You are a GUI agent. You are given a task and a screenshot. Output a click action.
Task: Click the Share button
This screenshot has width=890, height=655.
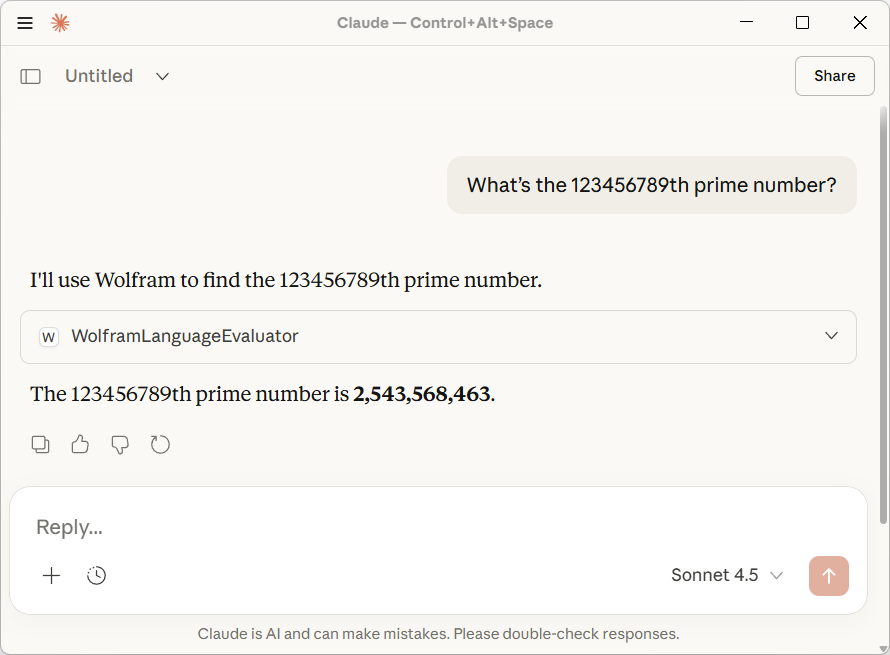(834, 76)
